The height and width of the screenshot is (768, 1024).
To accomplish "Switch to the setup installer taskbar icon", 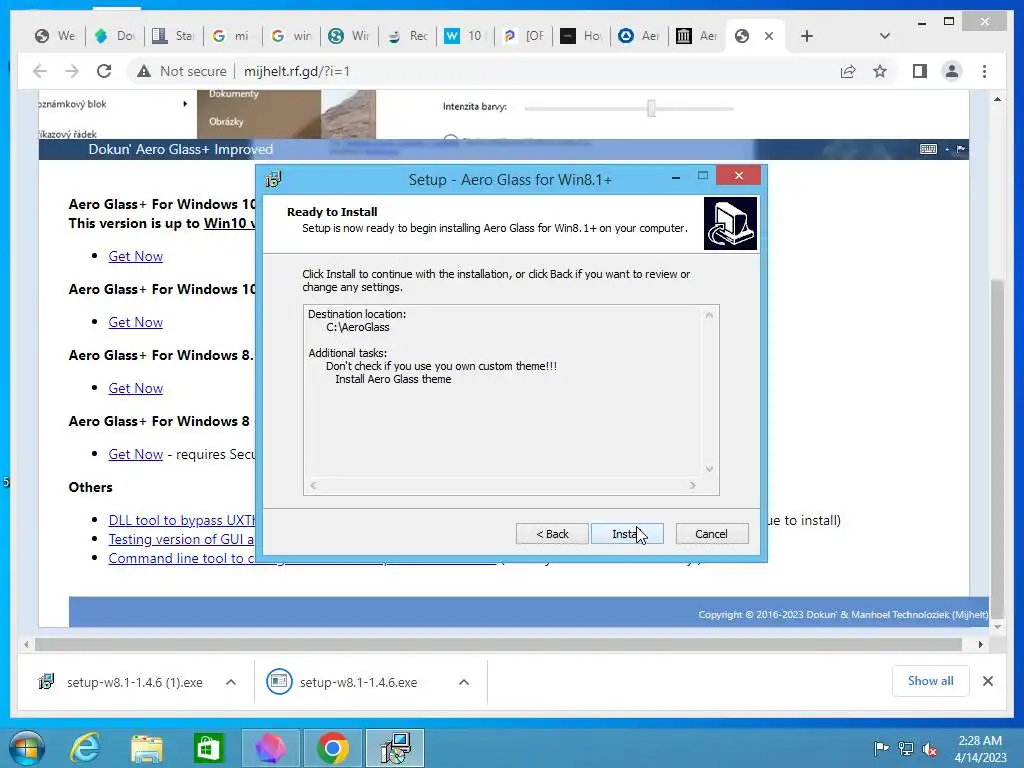I will click(395, 748).
